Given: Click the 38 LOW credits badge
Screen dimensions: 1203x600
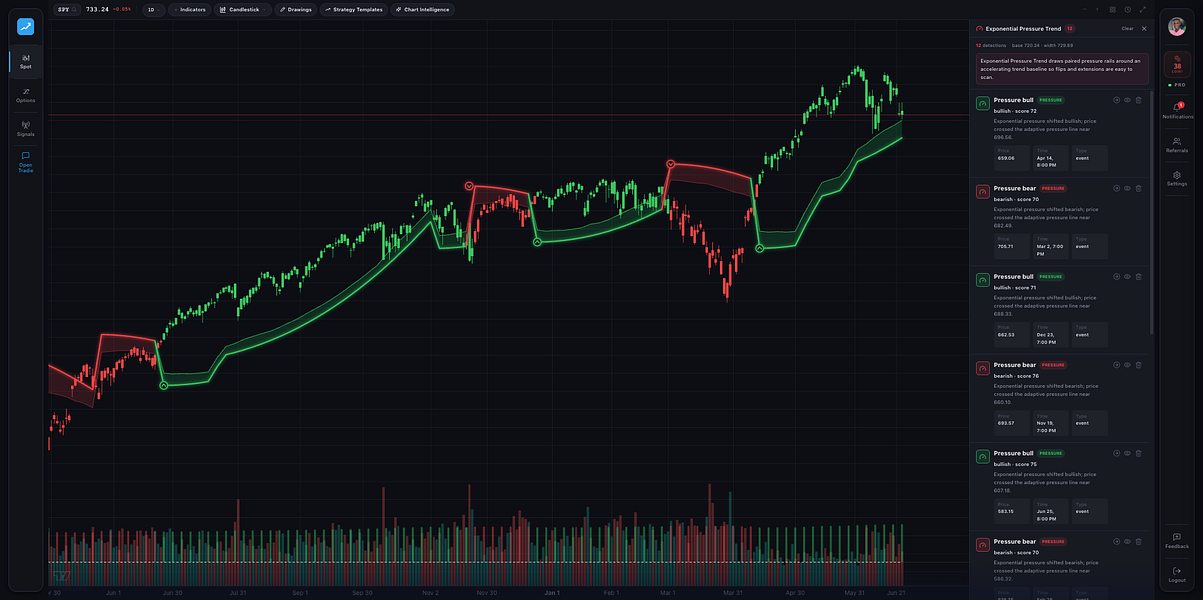Looking at the screenshot, I should [x=1177, y=64].
